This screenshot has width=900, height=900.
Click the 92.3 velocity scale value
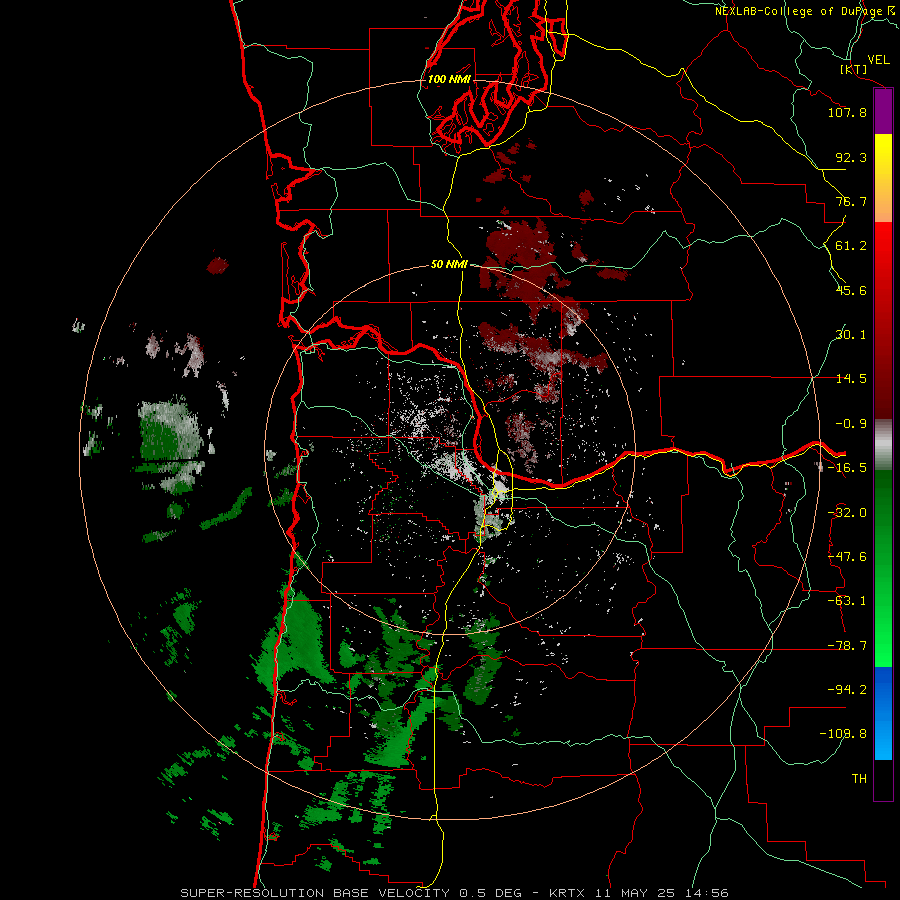tap(851, 157)
